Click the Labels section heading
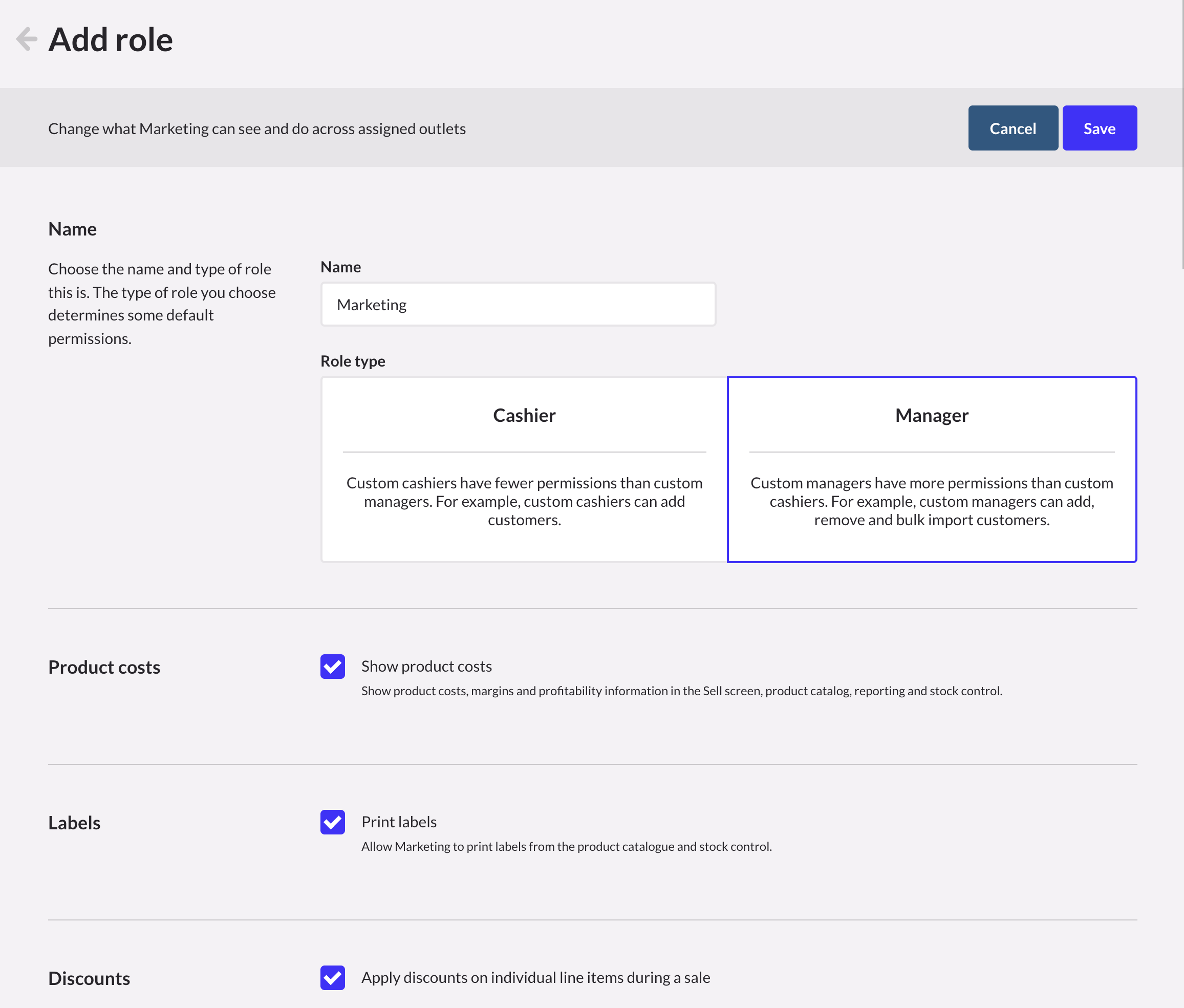The image size is (1184, 1008). pyautogui.click(x=74, y=822)
